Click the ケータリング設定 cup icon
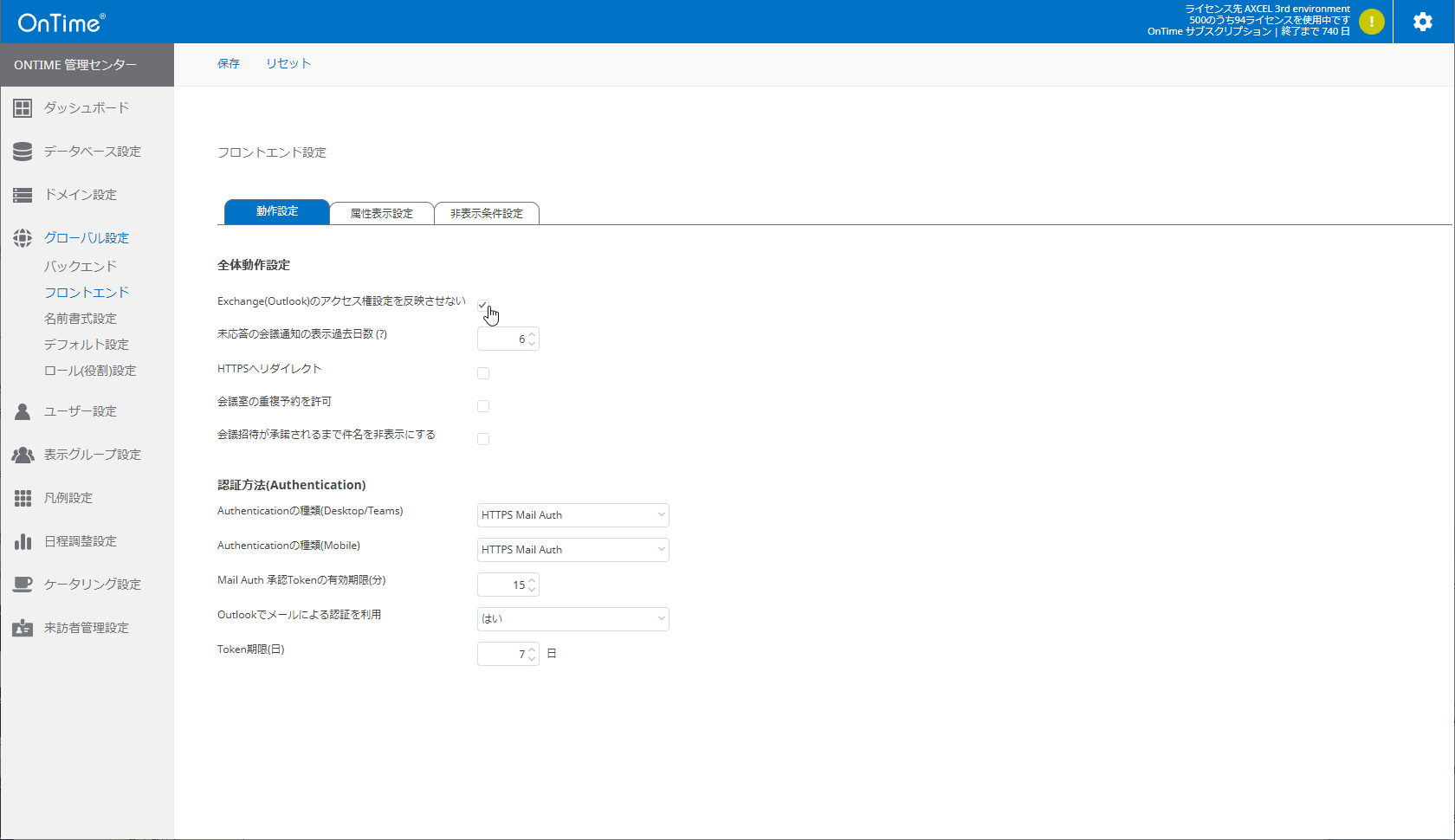 click(22, 584)
